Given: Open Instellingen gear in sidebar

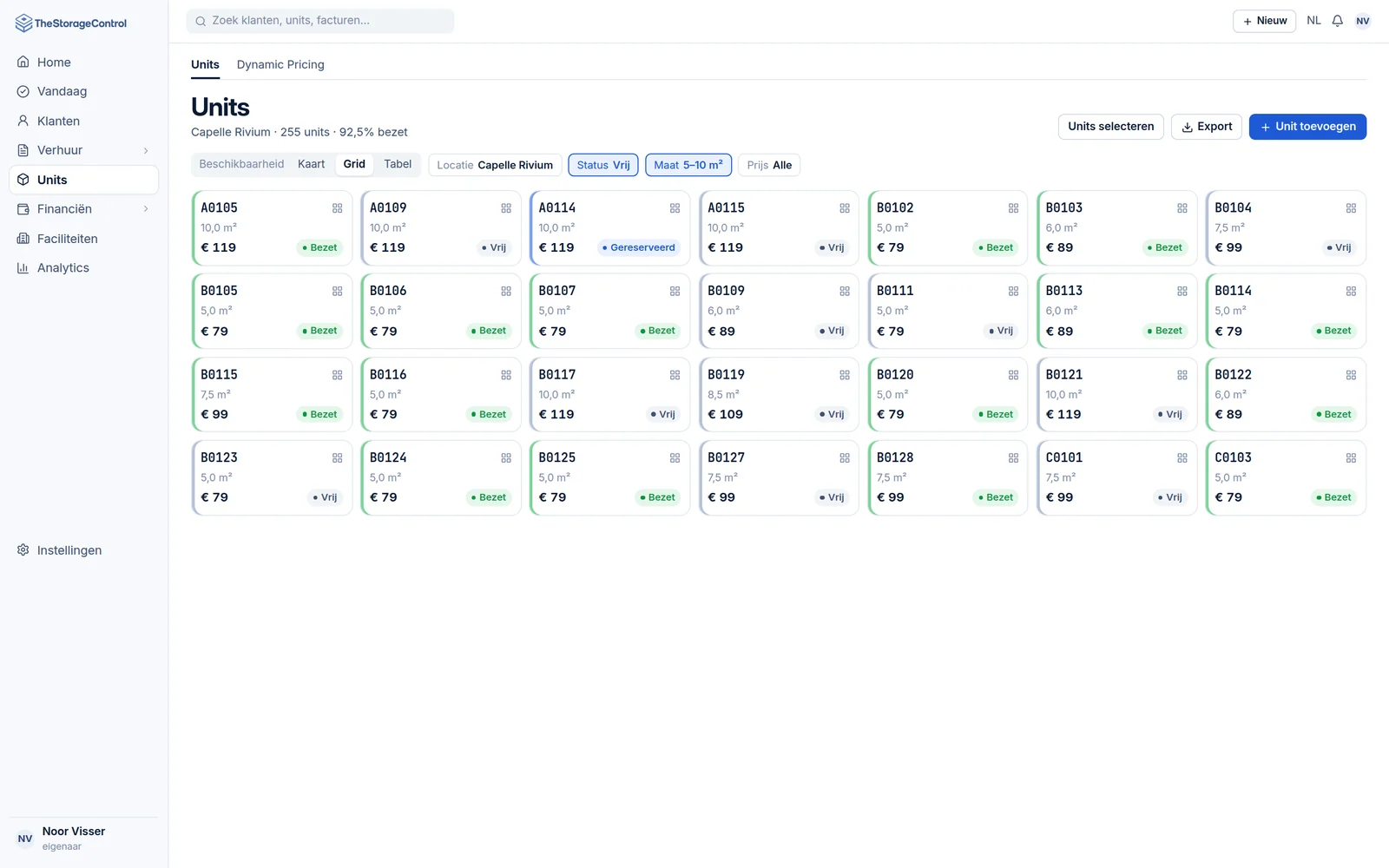Looking at the screenshot, I should [23, 550].
